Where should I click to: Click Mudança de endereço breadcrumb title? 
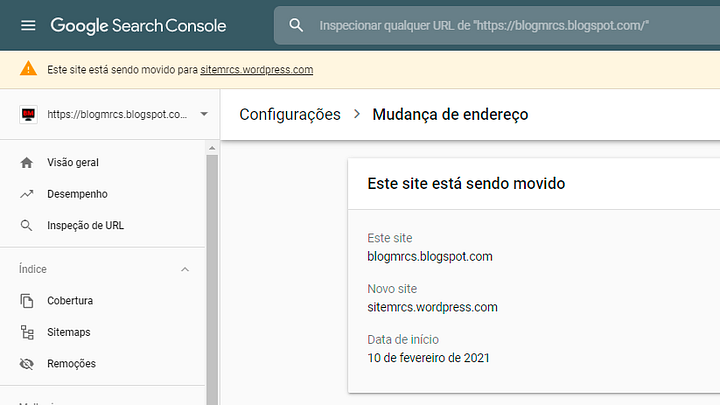tap(450, 114)
